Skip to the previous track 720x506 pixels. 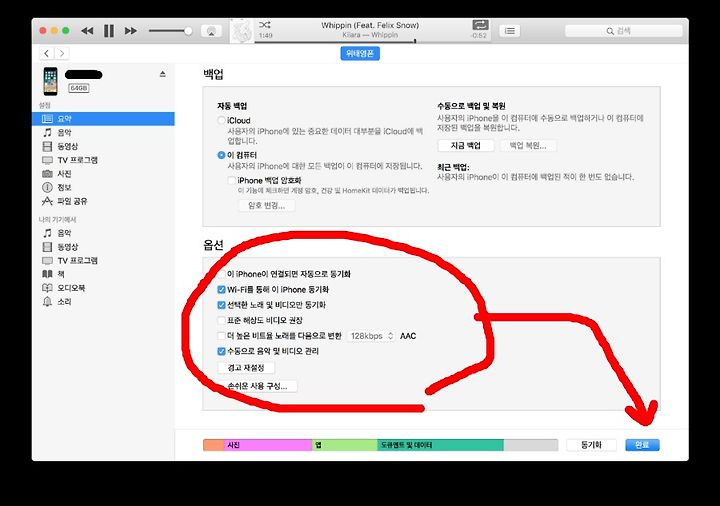click(87, 31)
